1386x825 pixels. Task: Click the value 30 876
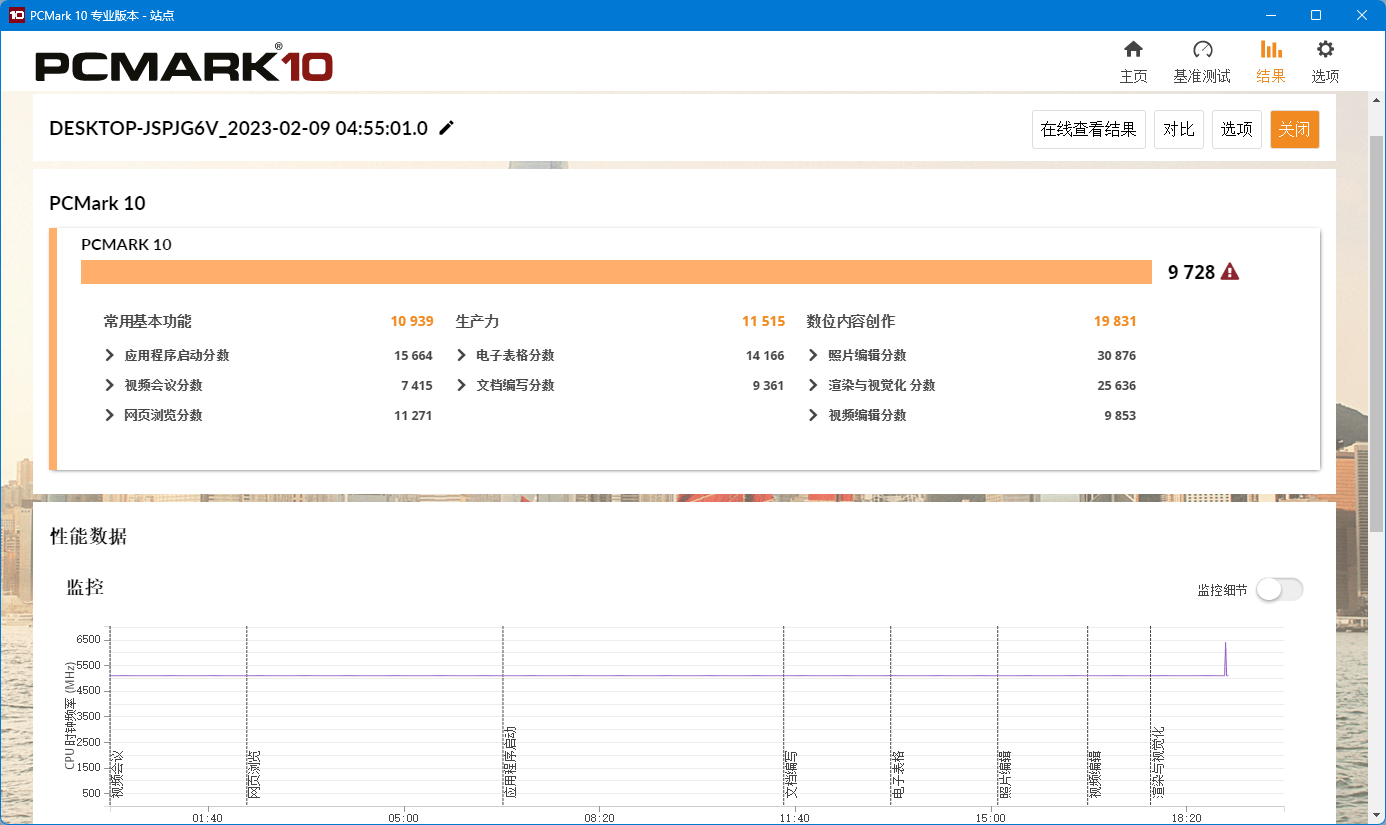tap(1117, 356)
